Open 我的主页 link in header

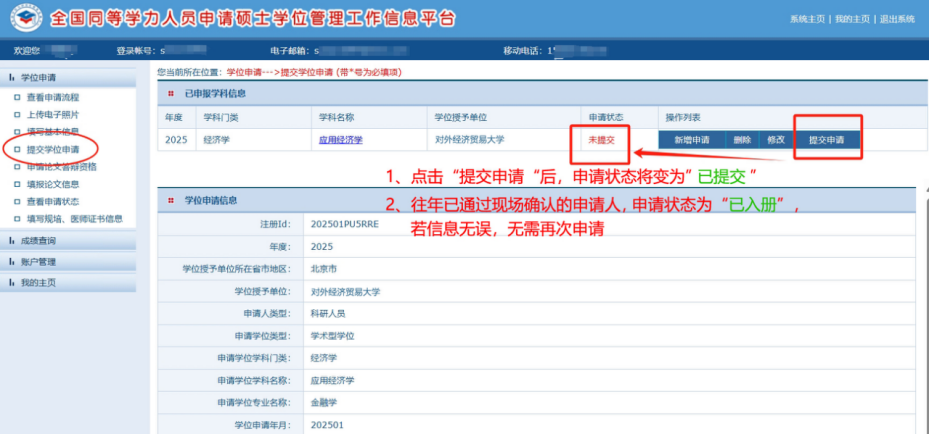(853, 19)
